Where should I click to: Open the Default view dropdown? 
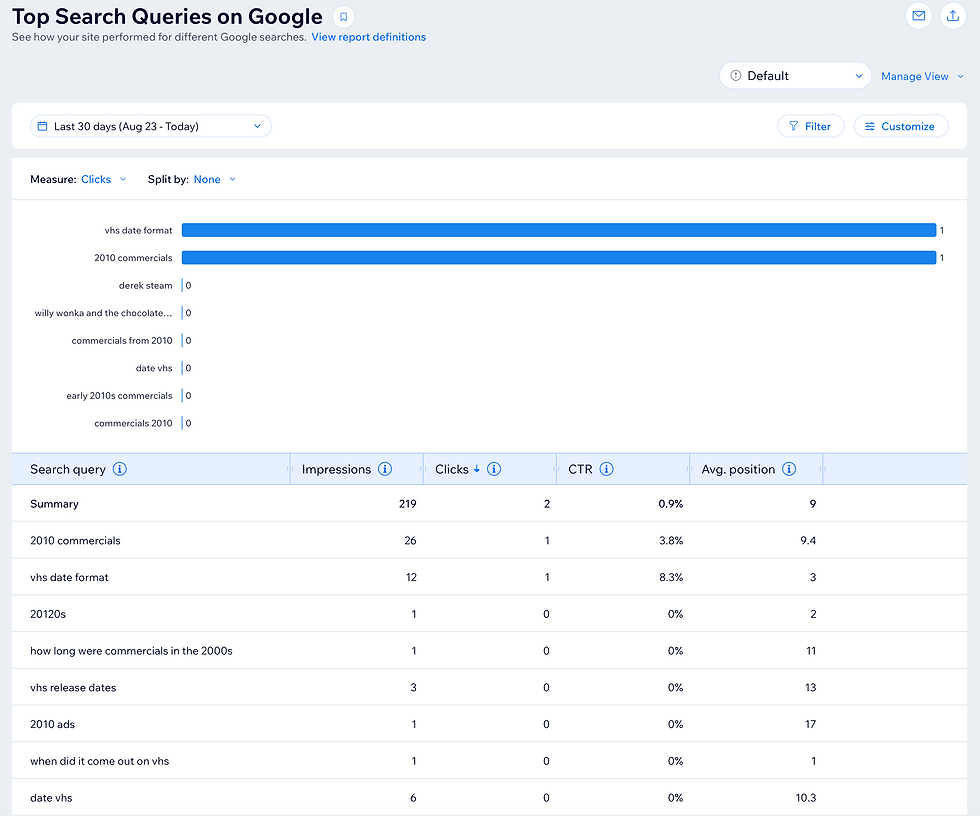coord(795,76)
